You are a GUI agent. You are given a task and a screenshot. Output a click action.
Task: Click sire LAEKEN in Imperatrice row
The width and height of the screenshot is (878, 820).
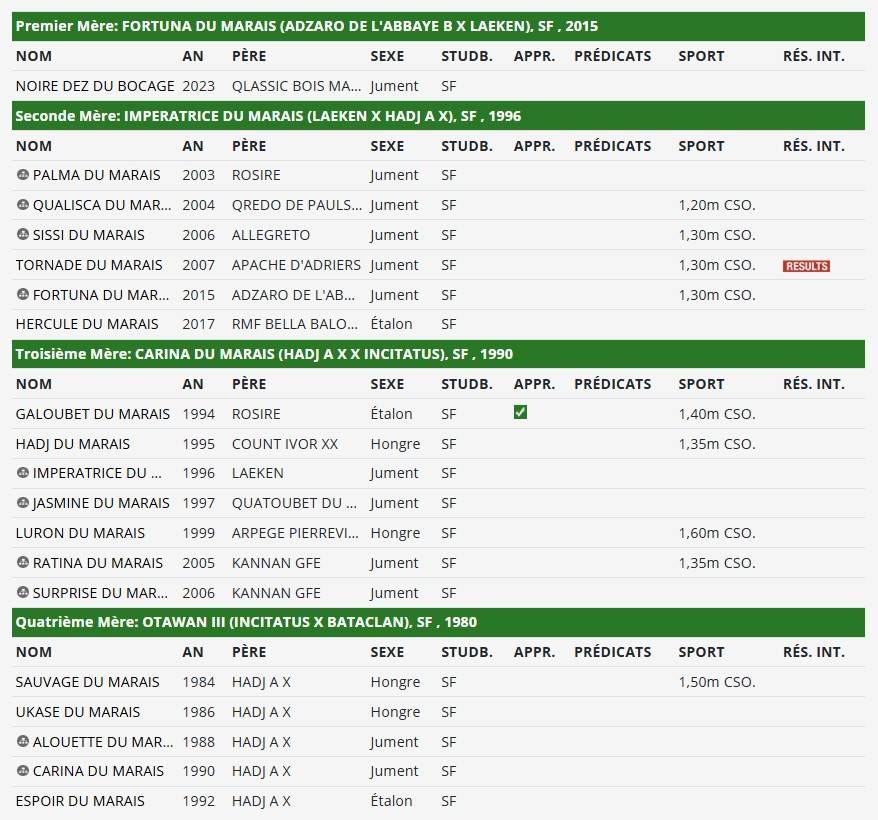(x=258, y=473)
